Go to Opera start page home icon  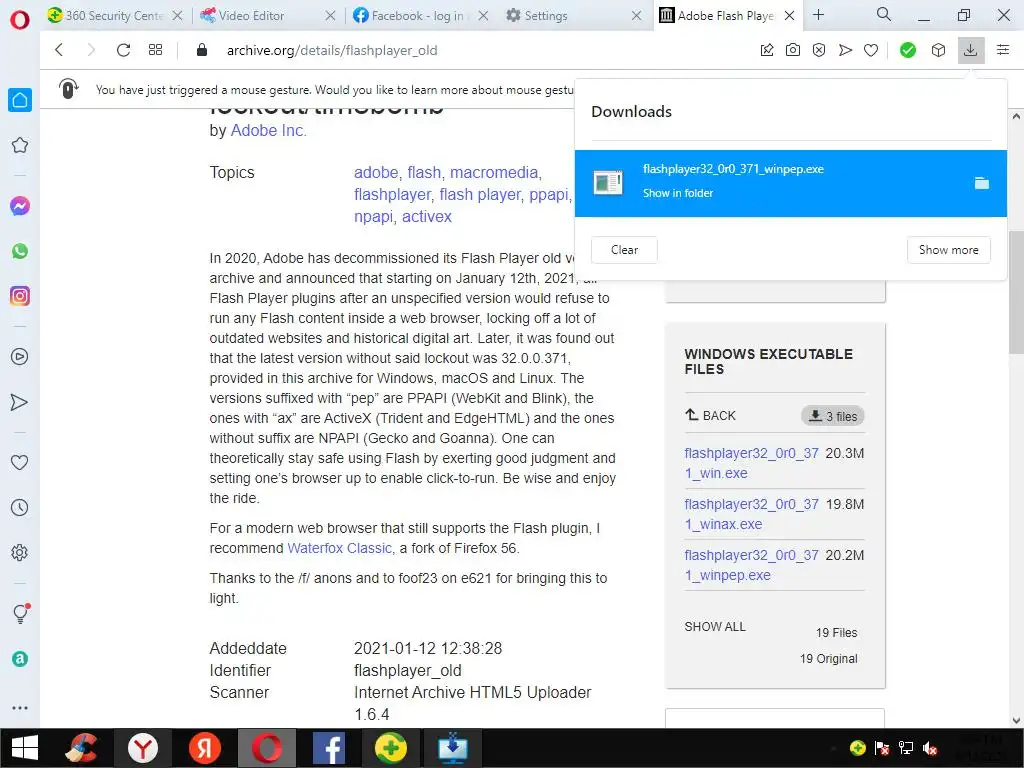click(x=20, y=100)
